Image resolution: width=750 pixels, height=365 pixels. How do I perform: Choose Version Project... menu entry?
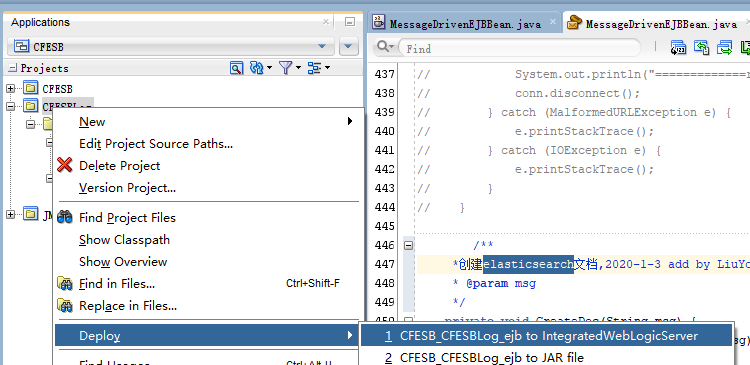pyautogui.click(x=208, y=188)
